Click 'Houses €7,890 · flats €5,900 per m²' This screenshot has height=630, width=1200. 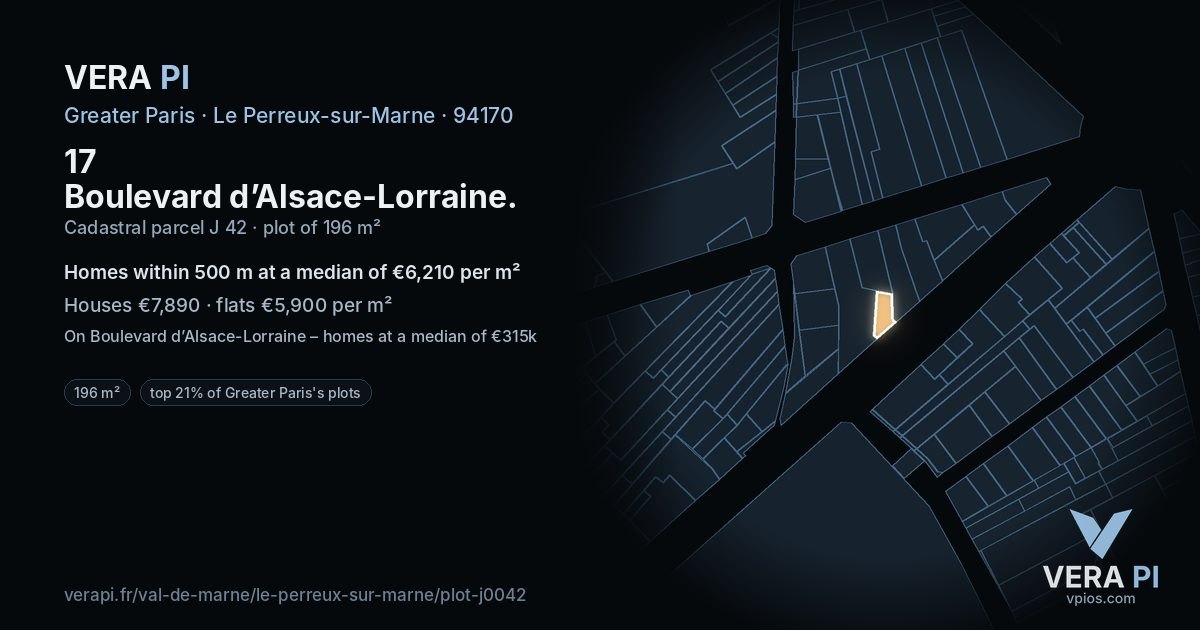tap(228, 305)
